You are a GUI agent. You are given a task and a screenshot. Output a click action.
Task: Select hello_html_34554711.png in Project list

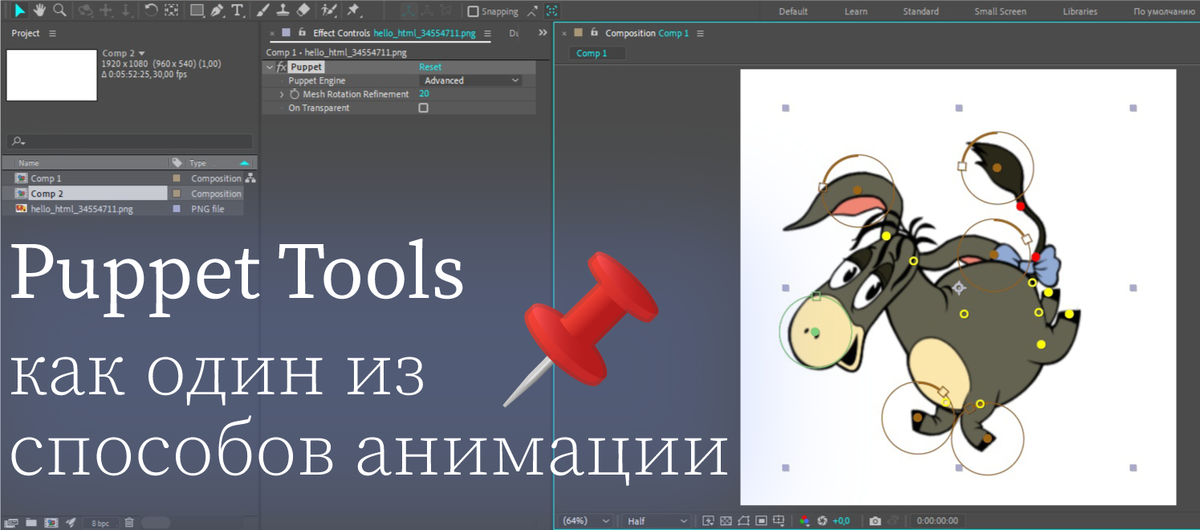click(x=82, y=209)
